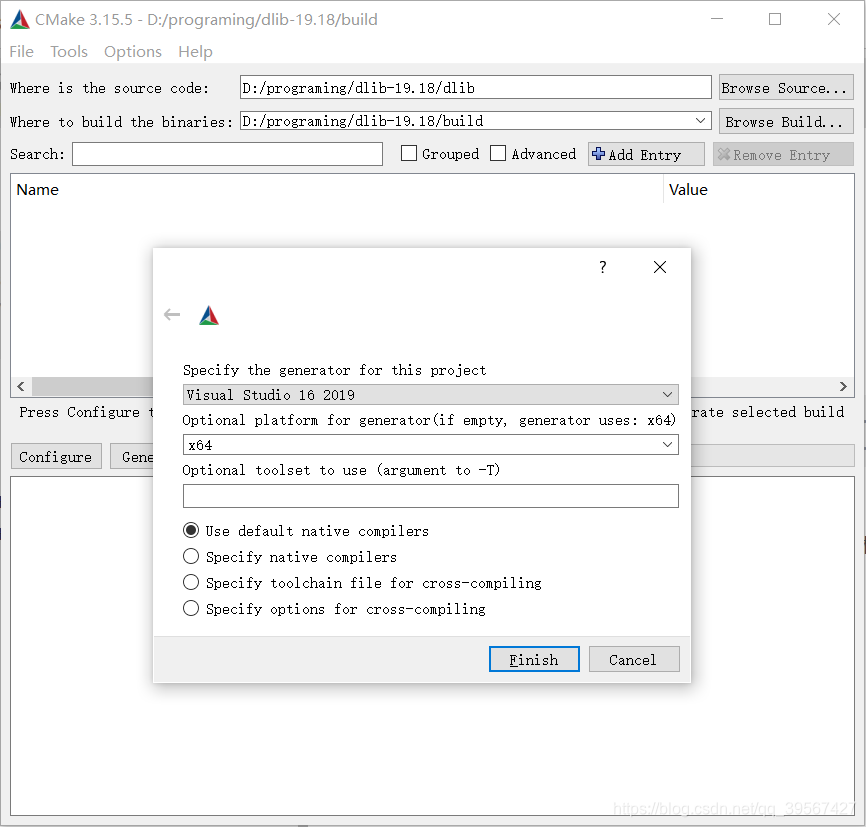
Task: Close the CMake main window
Action: click(x=834, y=19)
